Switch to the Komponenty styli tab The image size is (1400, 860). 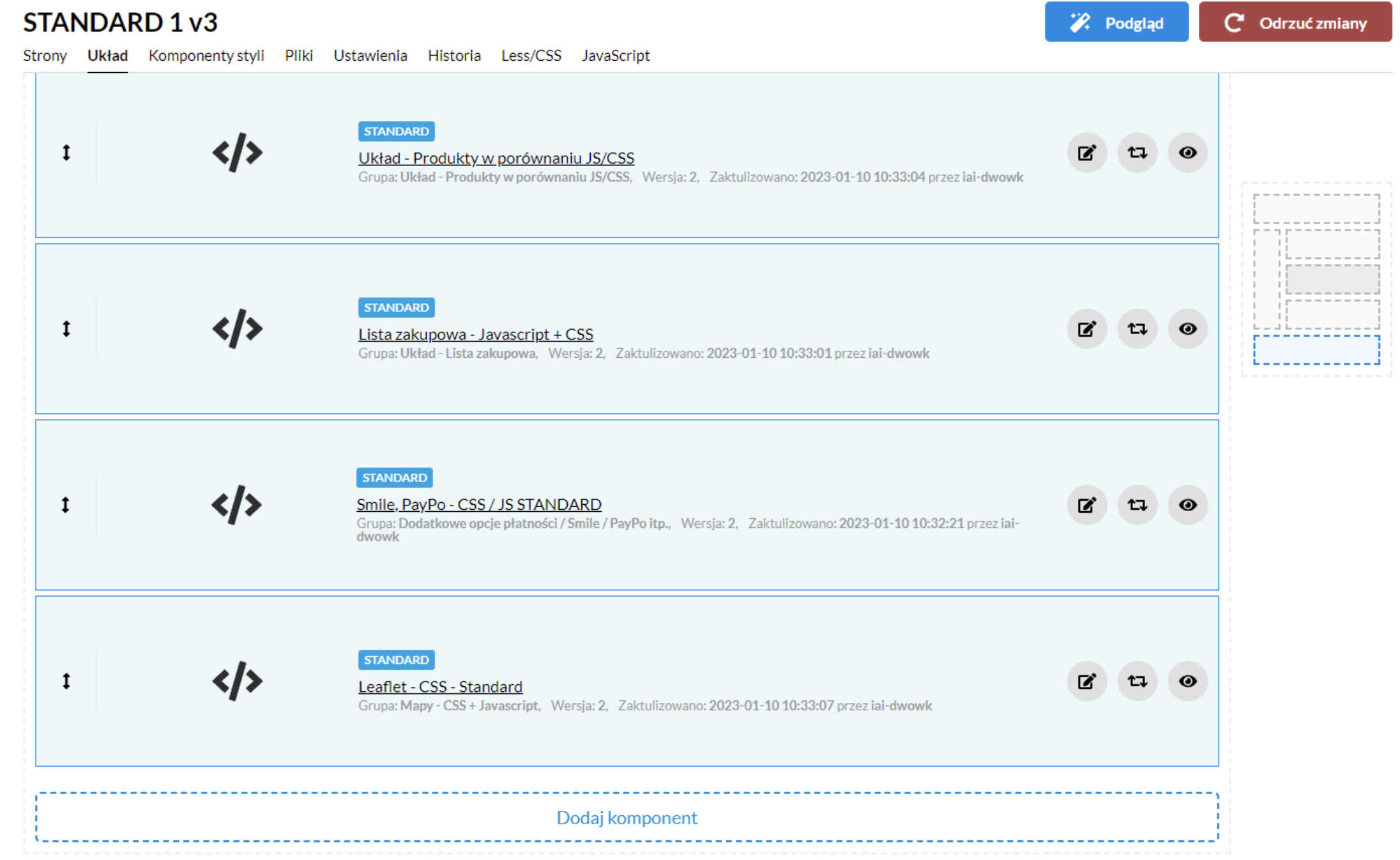(x=206, y=56)
